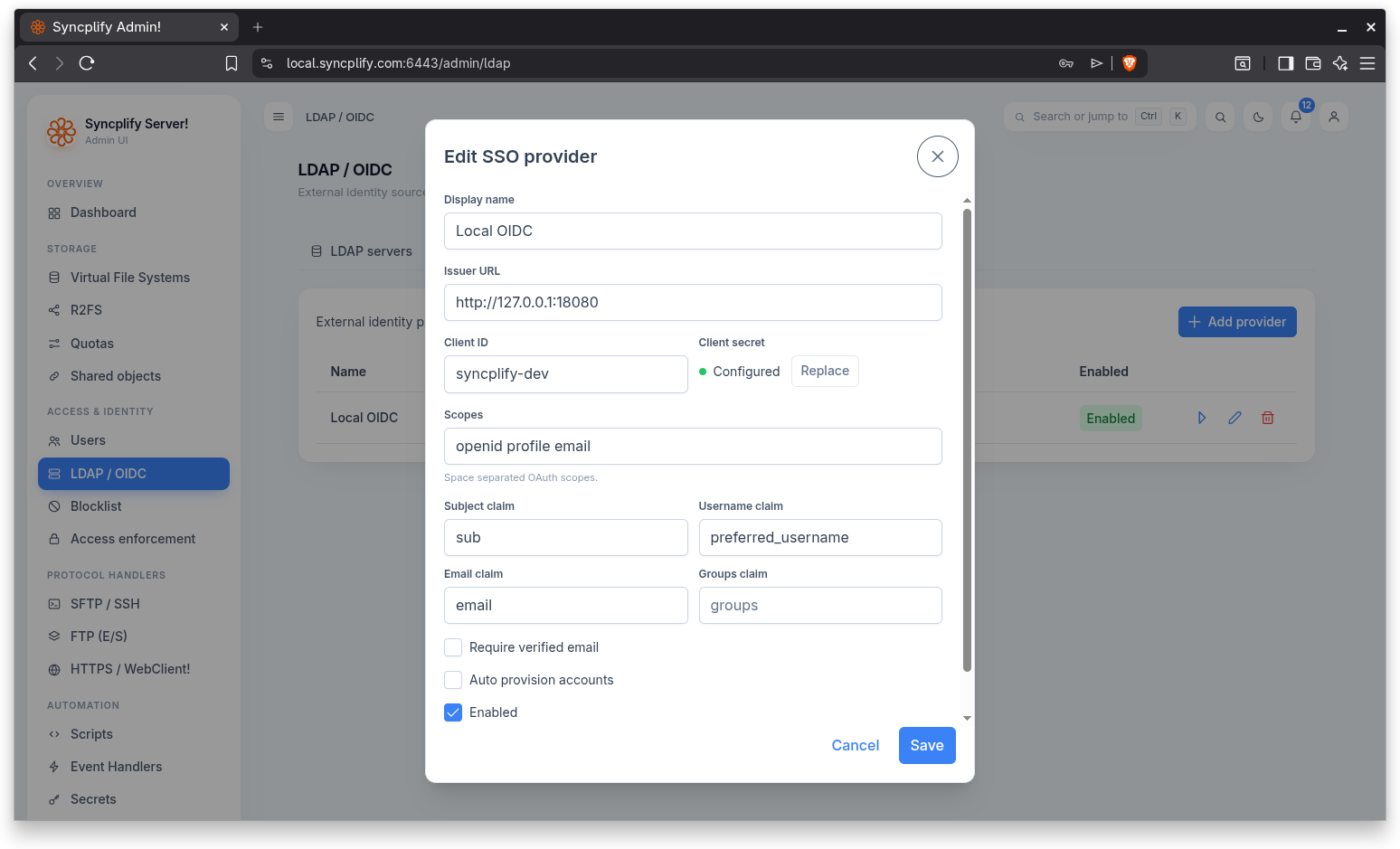Click the Email claim field
The image size is (1400, 849).
[566, 605]
